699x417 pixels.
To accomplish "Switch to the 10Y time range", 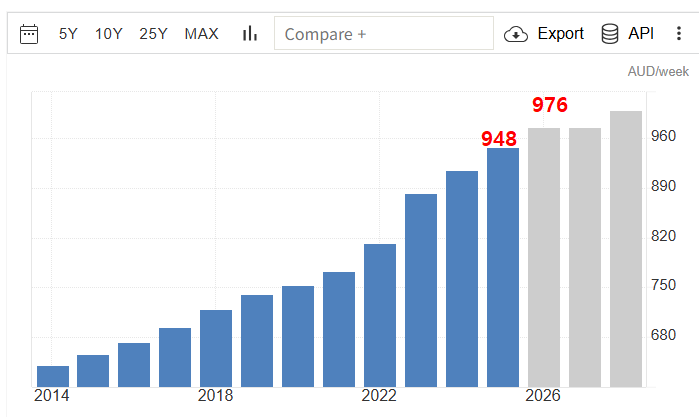I will (109, 34).
